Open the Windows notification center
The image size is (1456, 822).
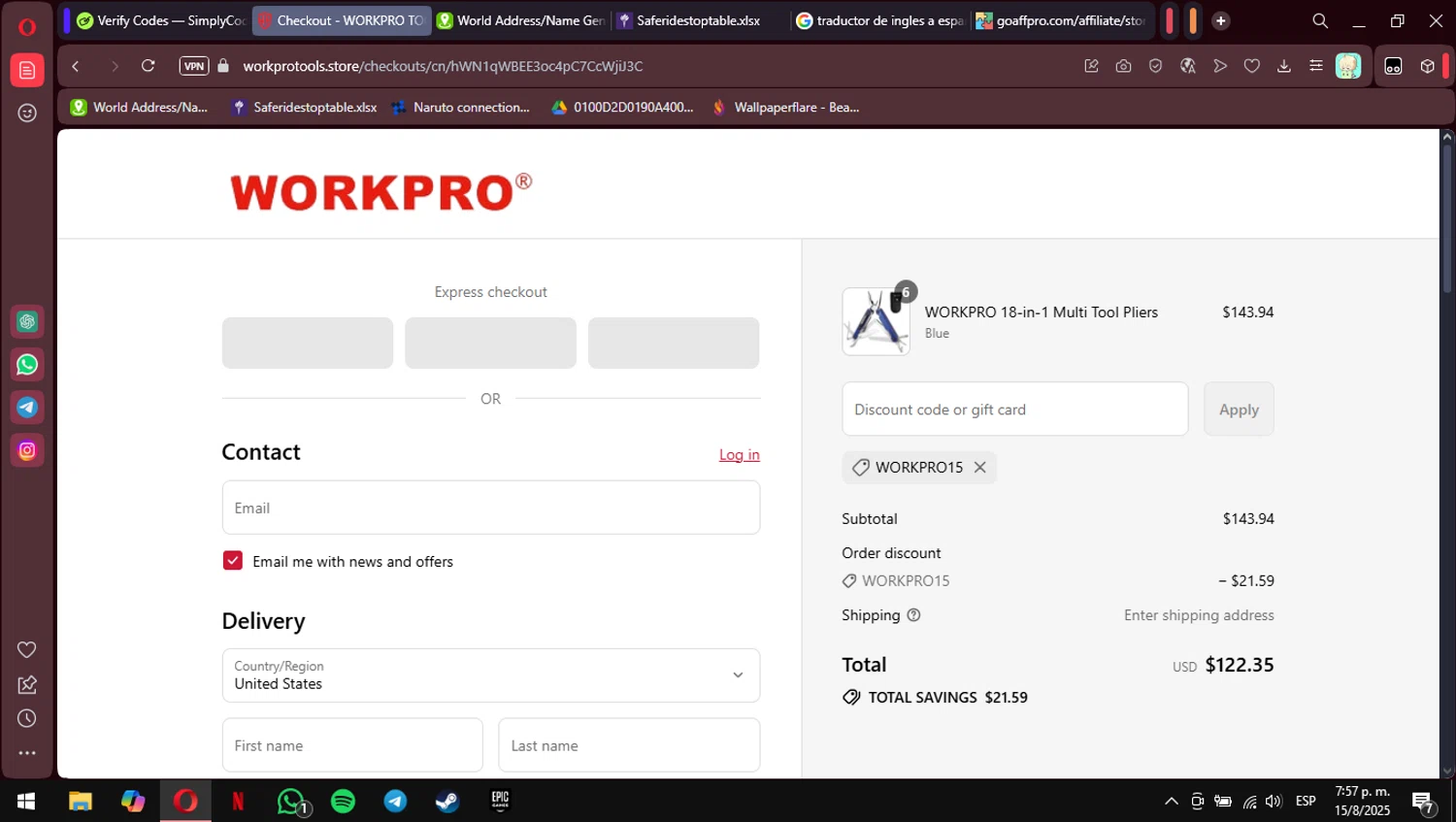click(1424, 803)
